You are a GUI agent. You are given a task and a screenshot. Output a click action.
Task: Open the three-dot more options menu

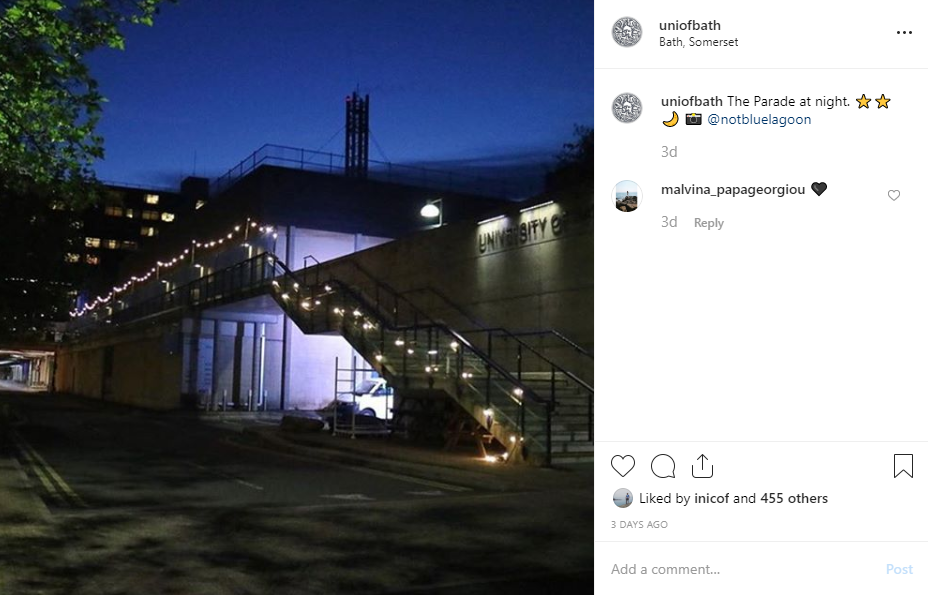pos(904,33)
